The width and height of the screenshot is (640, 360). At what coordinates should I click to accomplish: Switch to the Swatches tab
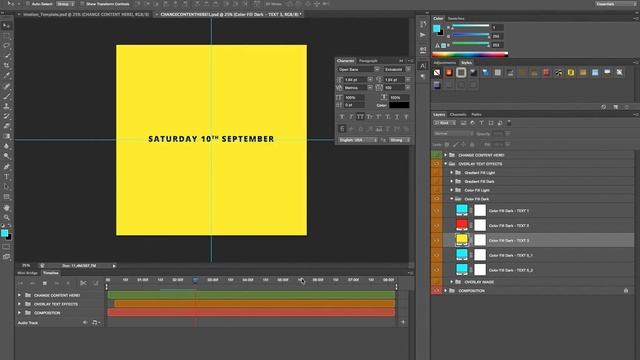pos(456,18)
